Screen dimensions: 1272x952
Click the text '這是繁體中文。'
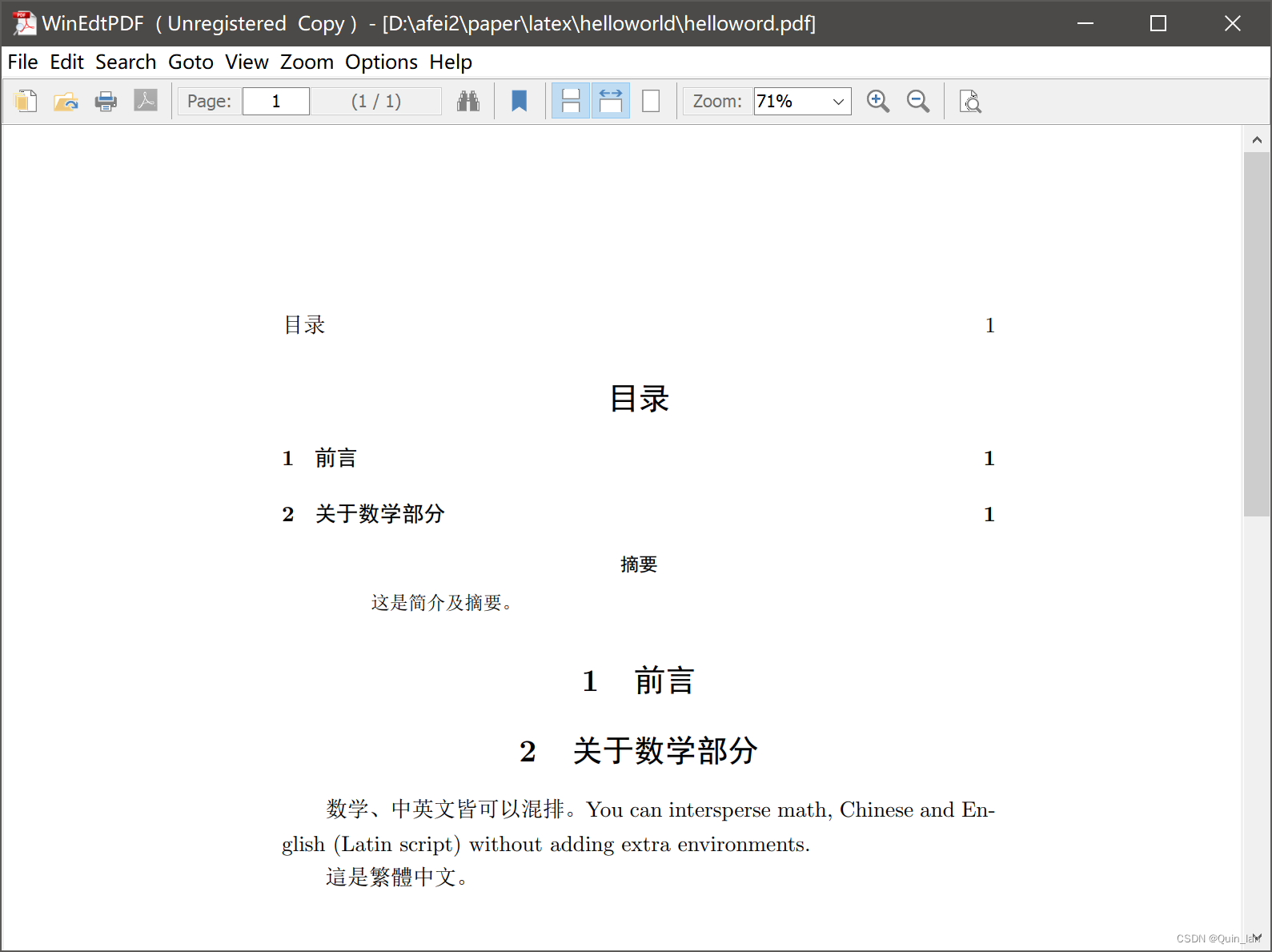(397, 878)
